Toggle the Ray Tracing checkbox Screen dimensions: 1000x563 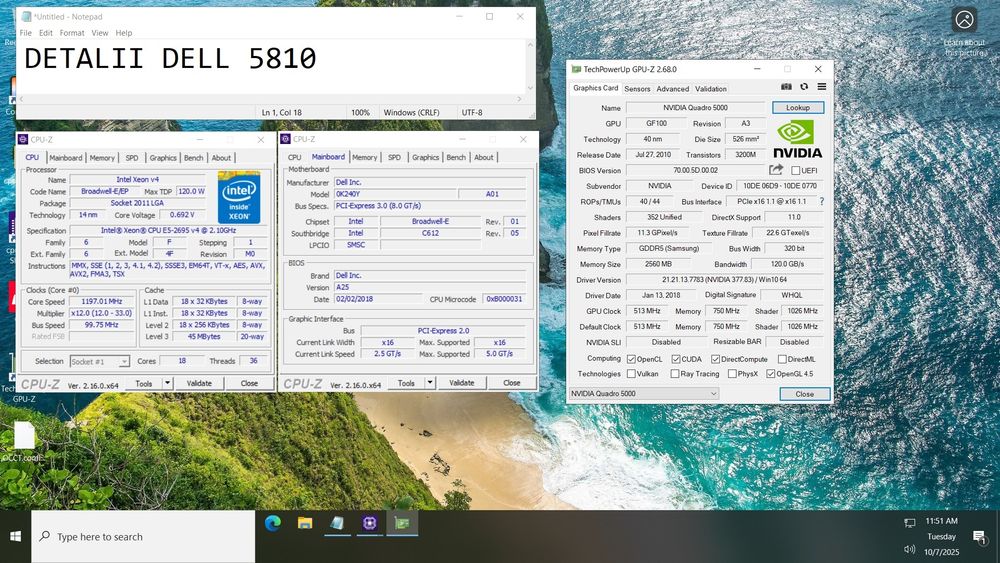coord(675,374)
